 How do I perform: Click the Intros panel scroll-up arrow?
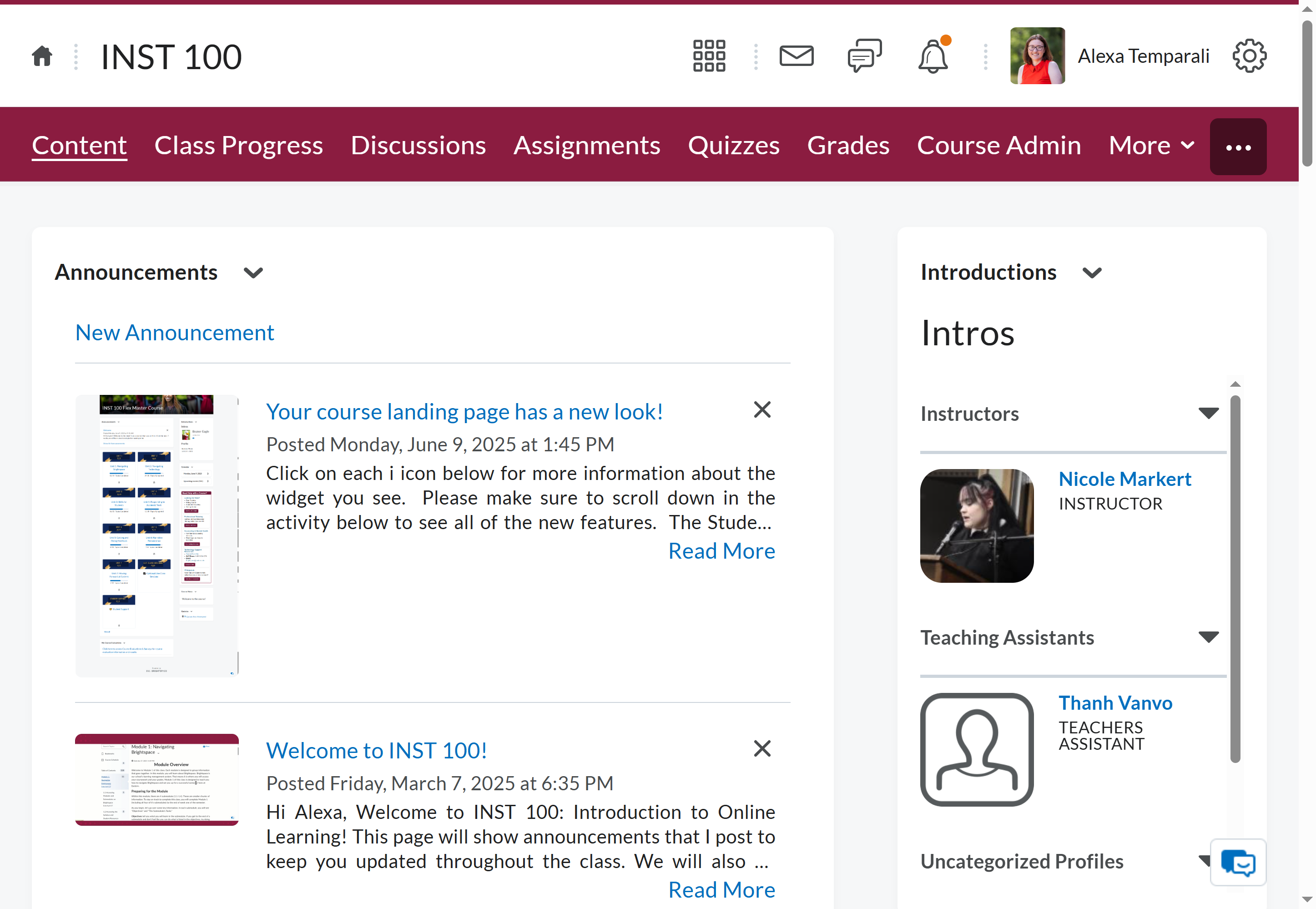pyautogui.click(x=1235, y=384)
